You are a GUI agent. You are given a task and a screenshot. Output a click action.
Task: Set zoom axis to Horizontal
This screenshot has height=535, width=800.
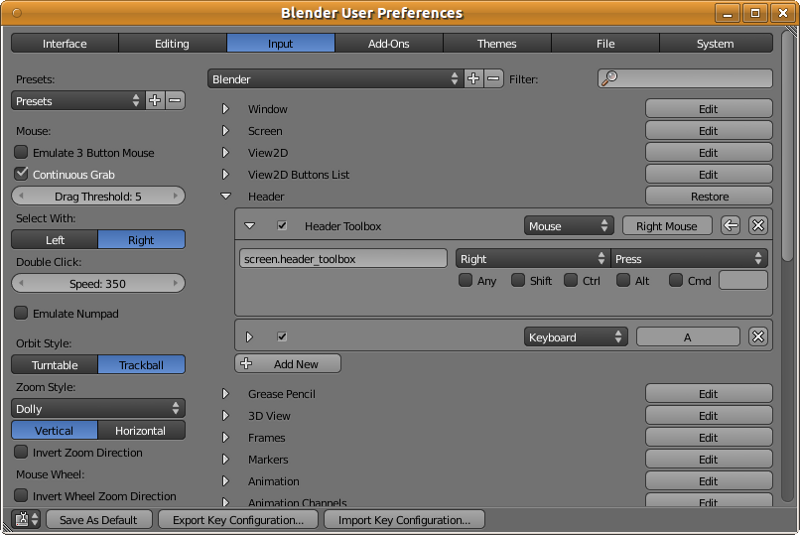141,430
